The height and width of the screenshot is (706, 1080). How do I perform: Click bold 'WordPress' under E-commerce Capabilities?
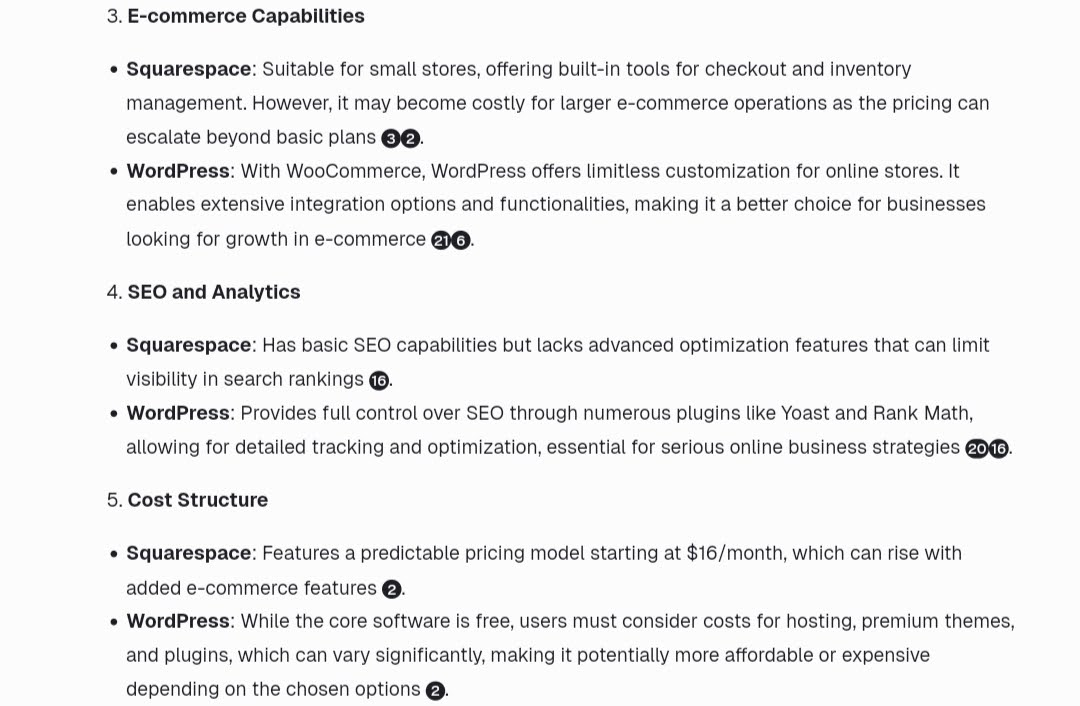pos(178,171)
